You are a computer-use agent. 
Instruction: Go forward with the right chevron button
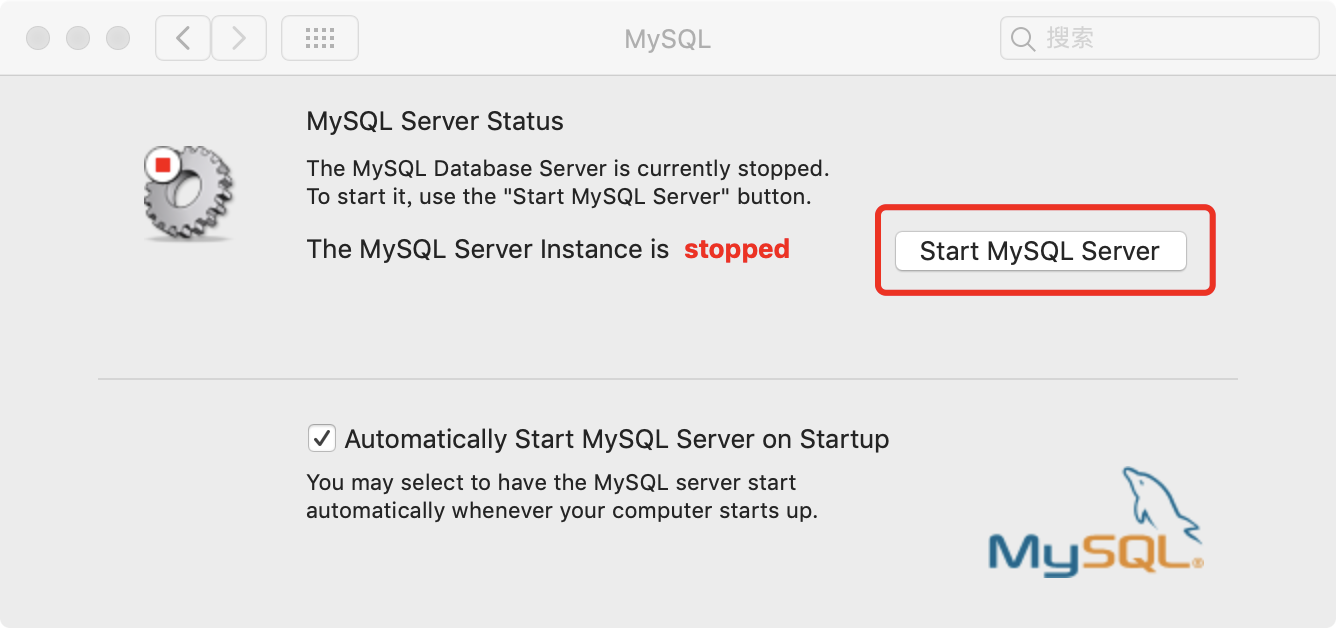click(x=239, y=39)
